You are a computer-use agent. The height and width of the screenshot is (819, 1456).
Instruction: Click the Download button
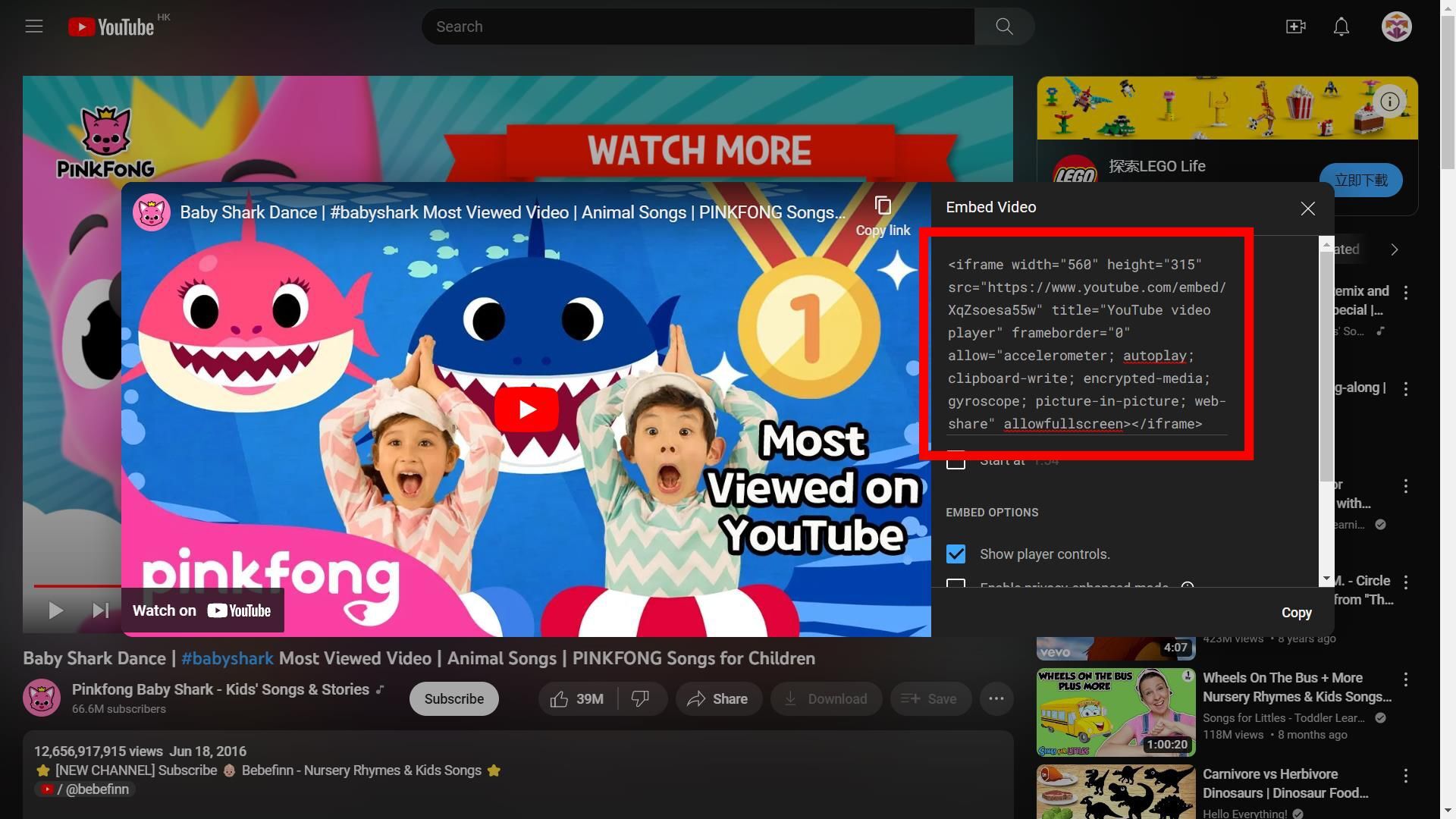[827, 699]
